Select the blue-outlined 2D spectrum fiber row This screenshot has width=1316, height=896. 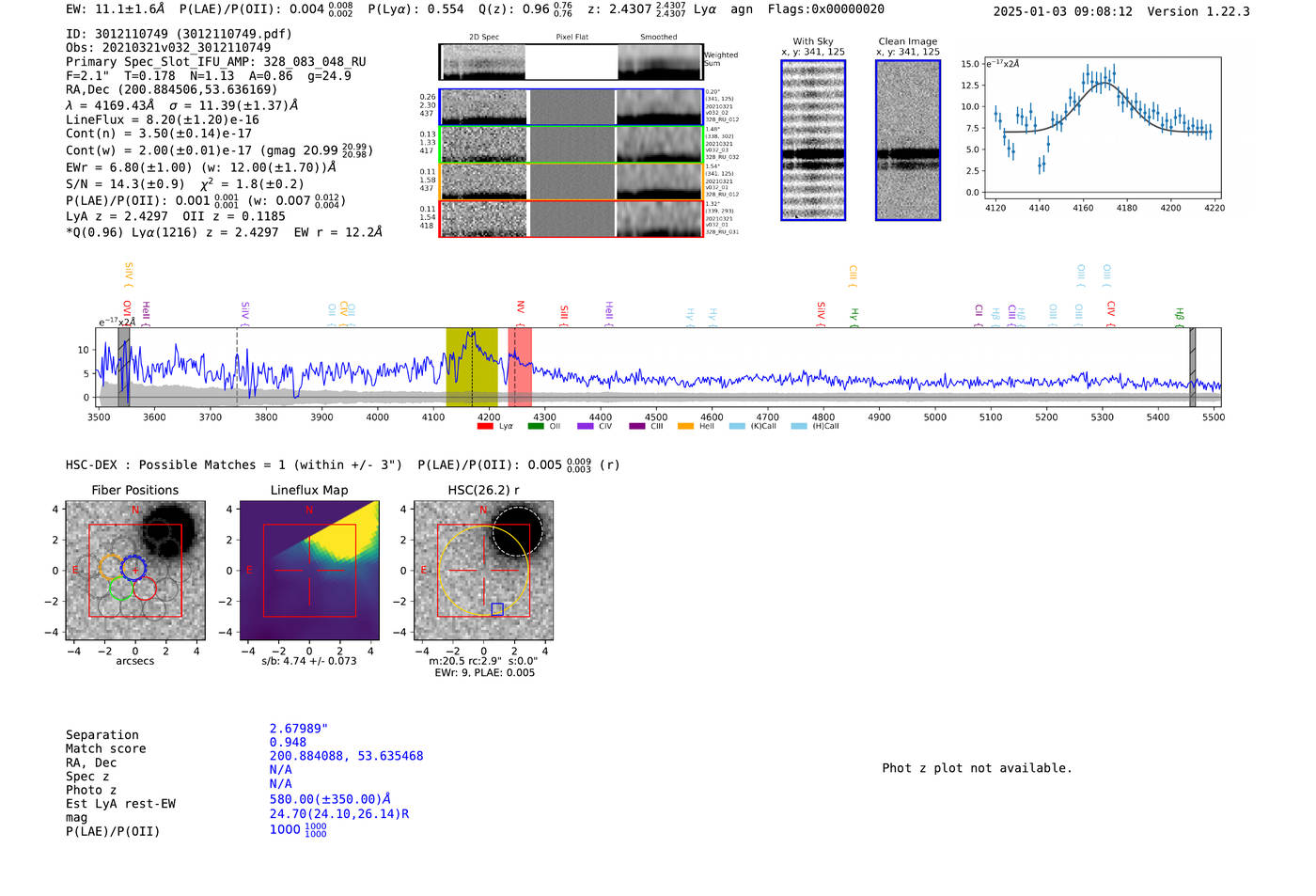(572, 107)
